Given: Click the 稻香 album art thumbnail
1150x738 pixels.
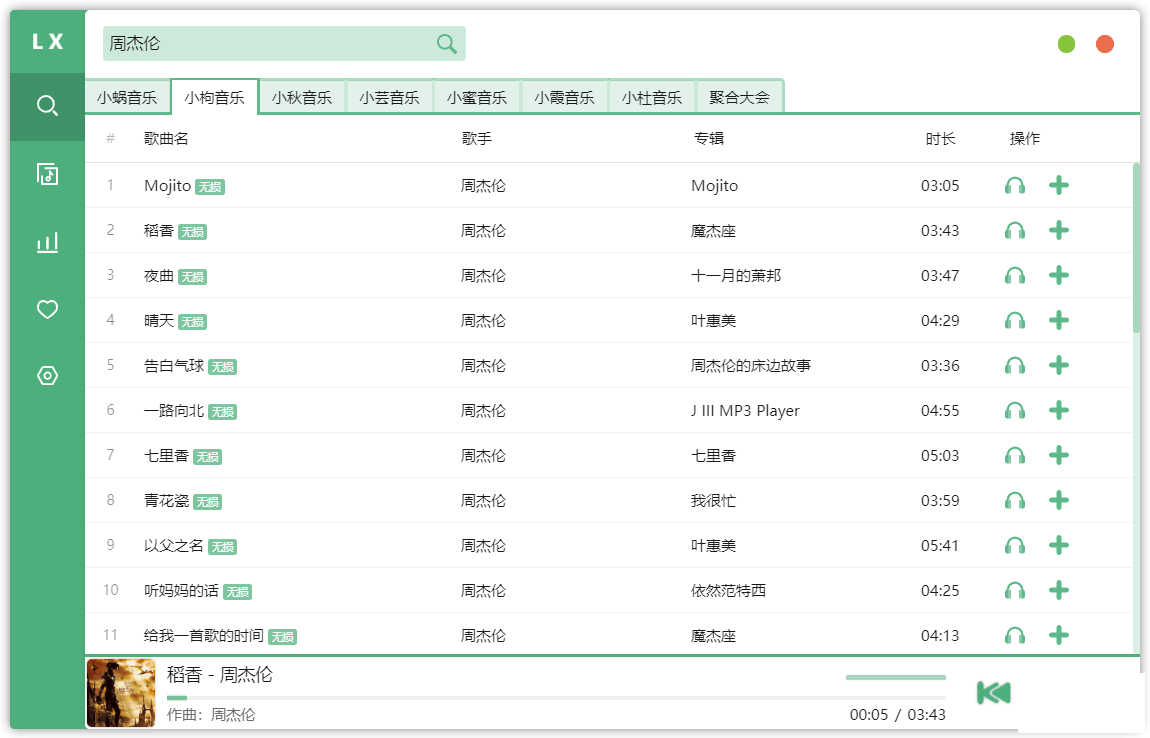Looking at the screenshot, I should coord(120,692).
